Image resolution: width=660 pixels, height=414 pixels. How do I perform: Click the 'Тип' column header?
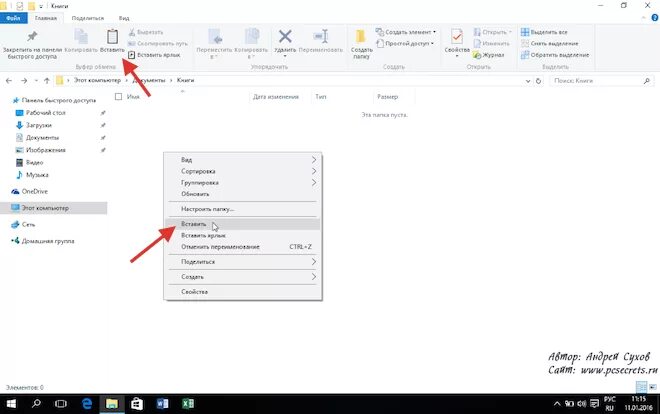point(320,97)
